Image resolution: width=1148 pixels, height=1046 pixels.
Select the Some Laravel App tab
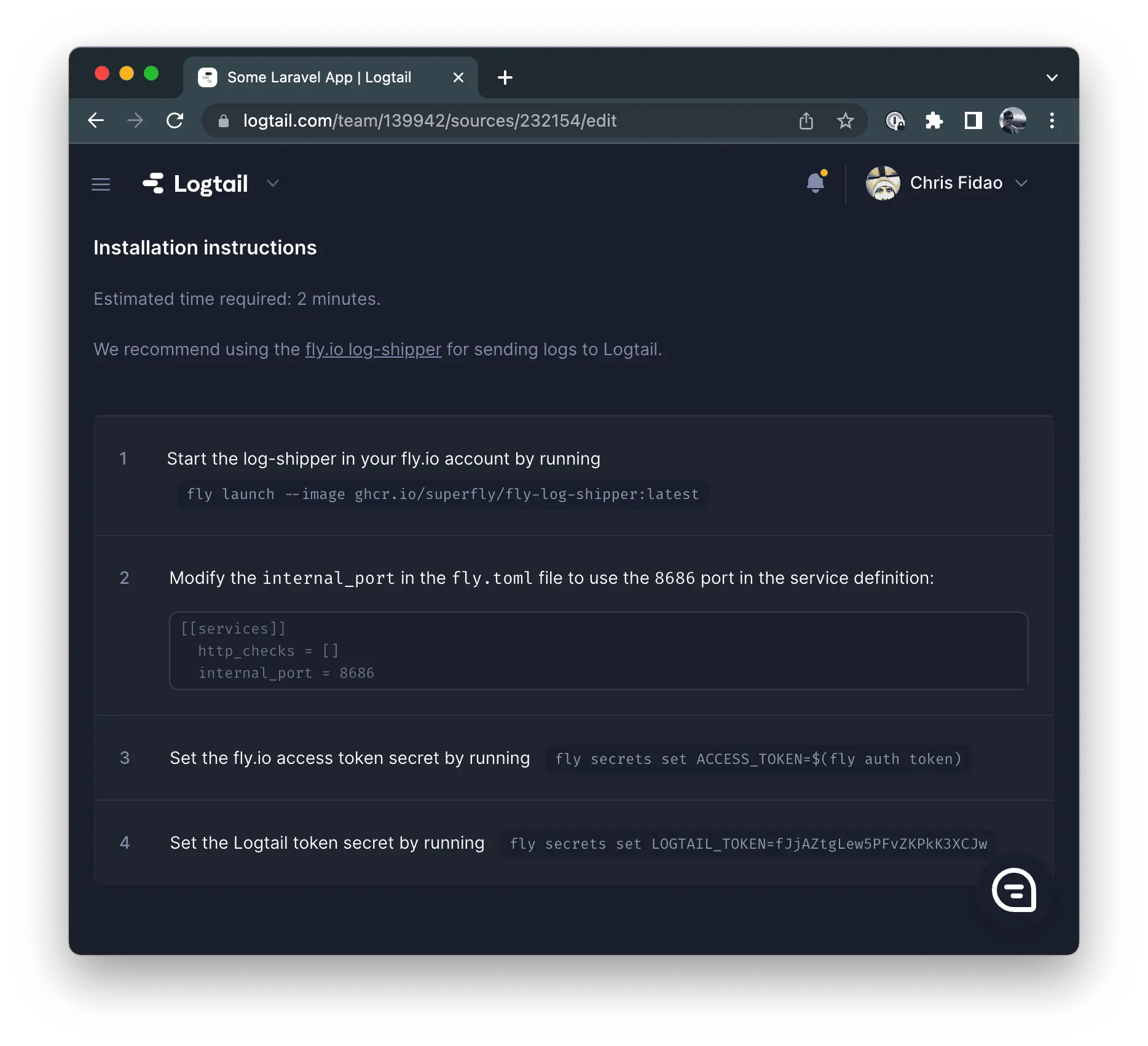[318, 77]
